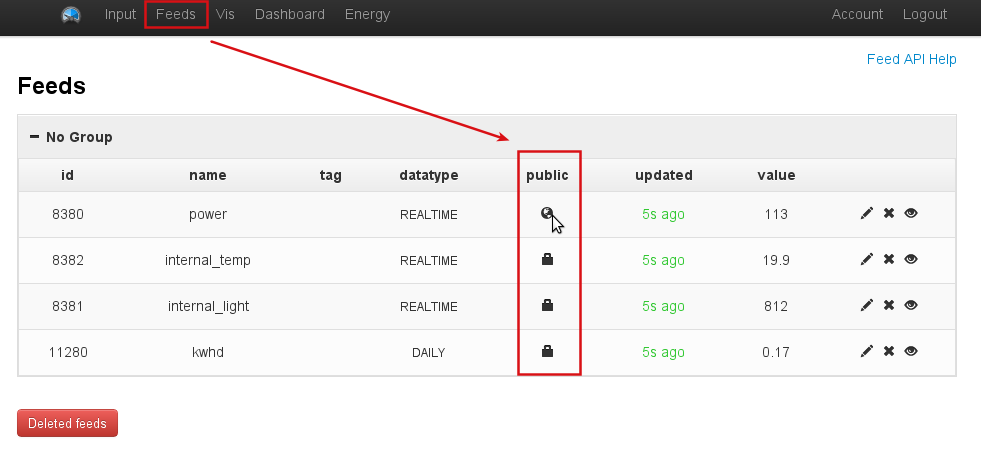Edit the internal_temp feed with pencil icon
The width and height of the screenshot is (981, 460).
[866, 260]
